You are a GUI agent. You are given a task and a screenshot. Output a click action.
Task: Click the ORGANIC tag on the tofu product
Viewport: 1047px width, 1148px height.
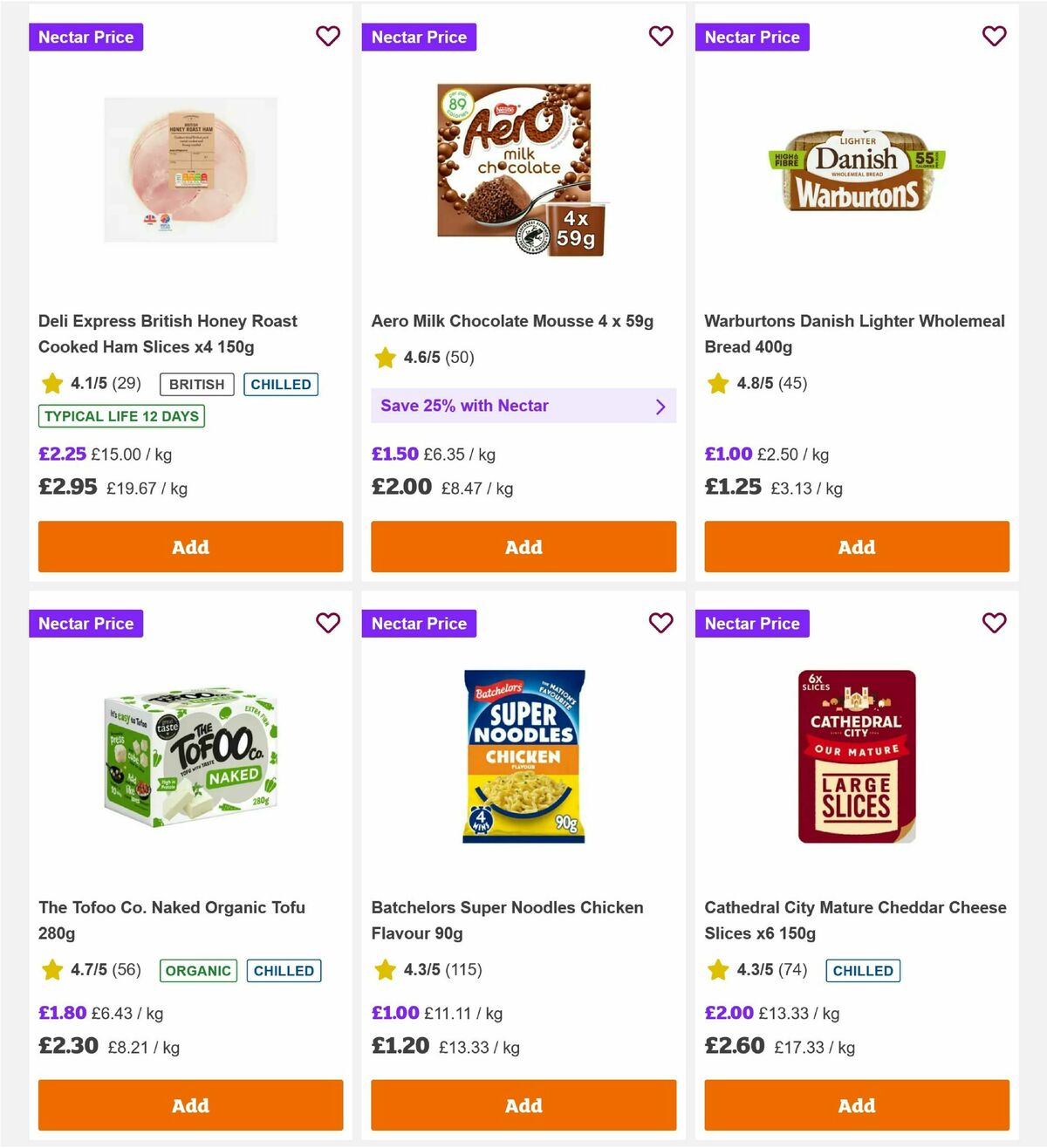point(198,970)
